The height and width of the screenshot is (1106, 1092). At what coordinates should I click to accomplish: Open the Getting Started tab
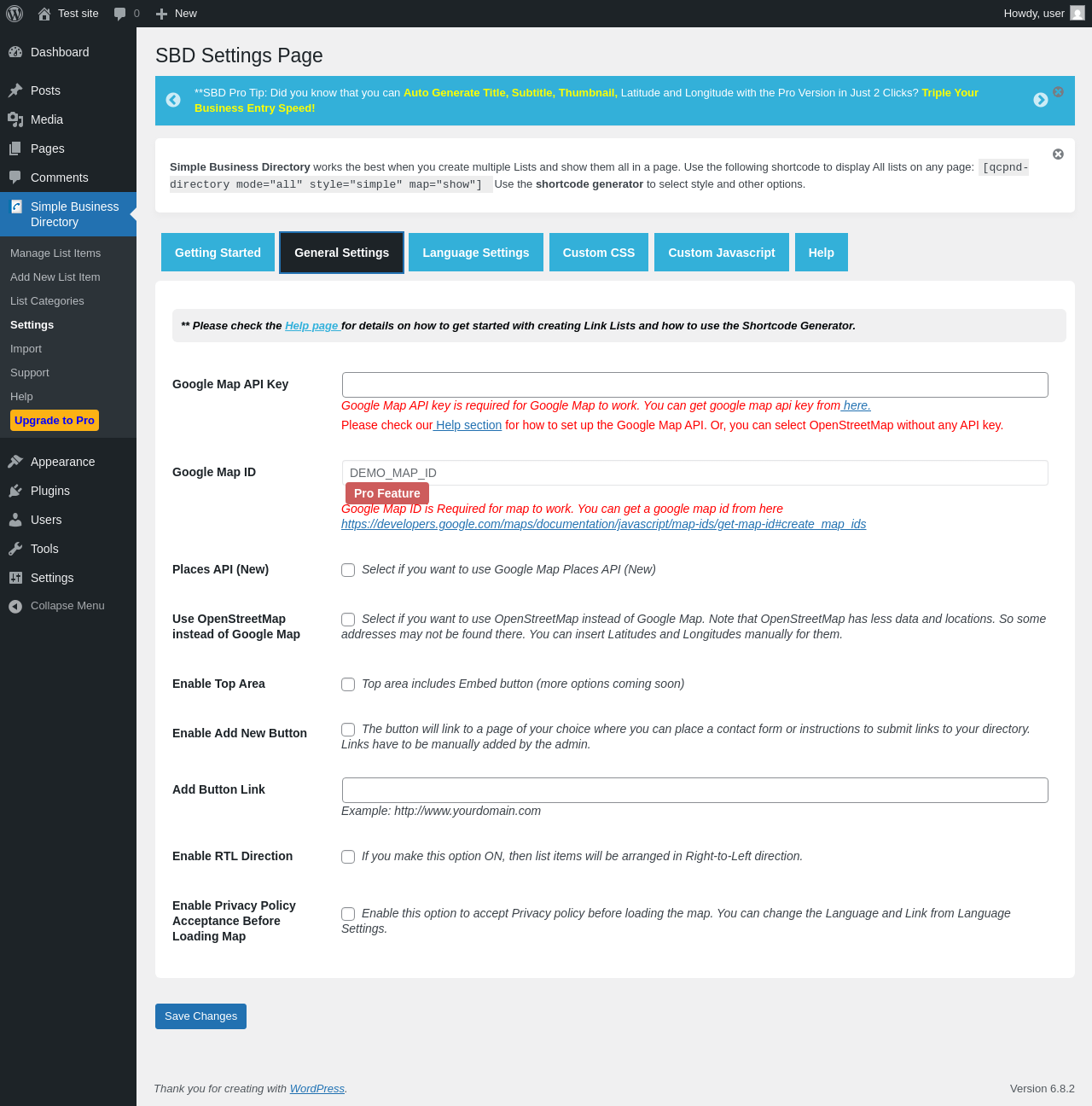click(x=218, y=253)
